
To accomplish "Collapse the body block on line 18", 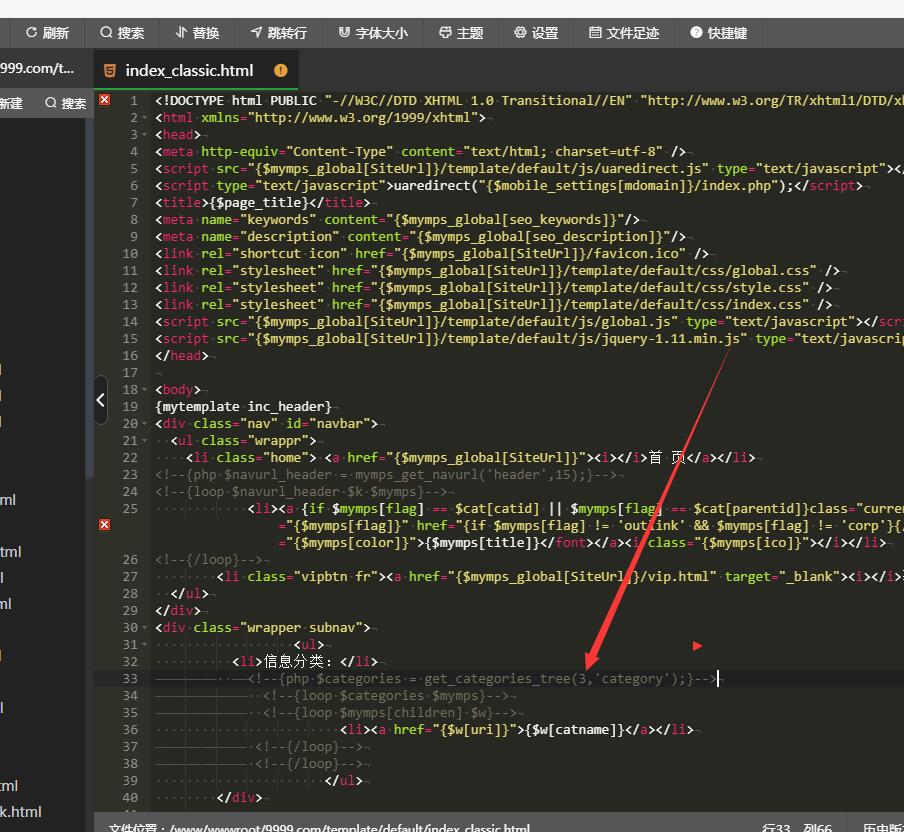I will (145, 390).
